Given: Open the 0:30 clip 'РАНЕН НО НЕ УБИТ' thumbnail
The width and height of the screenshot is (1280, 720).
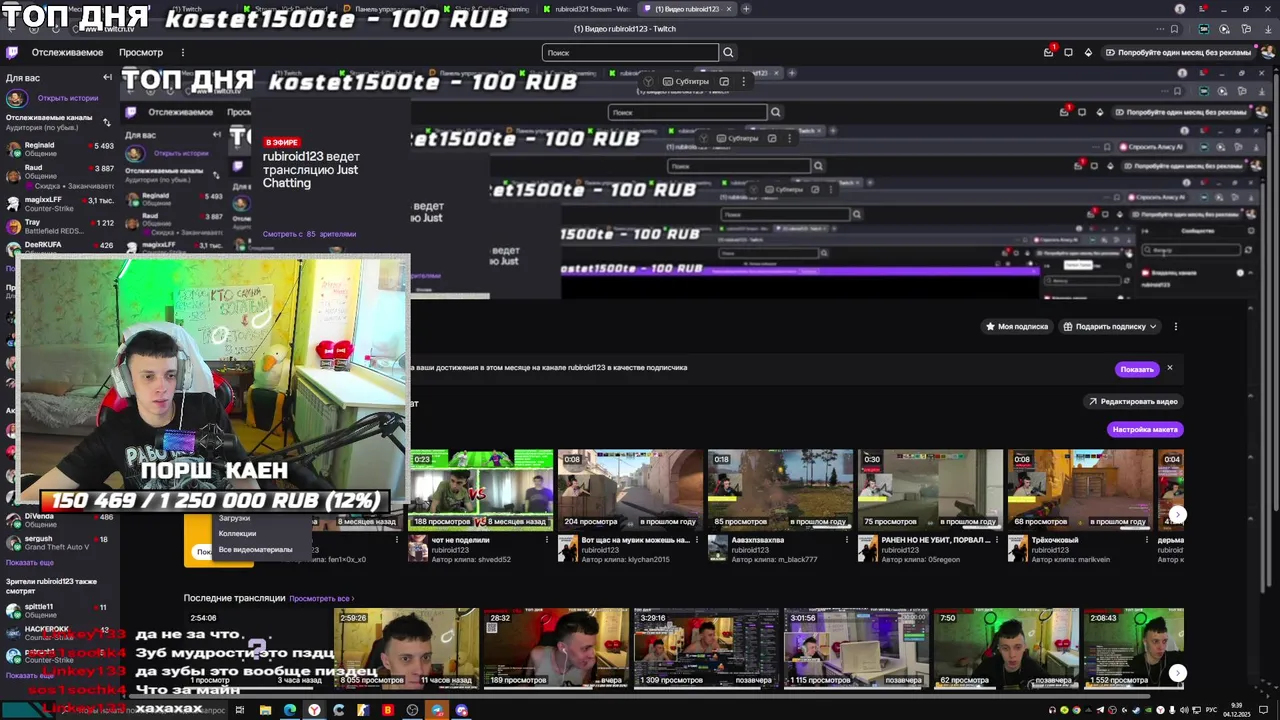Looking at the screenshot, I should (x=931, y=489).
